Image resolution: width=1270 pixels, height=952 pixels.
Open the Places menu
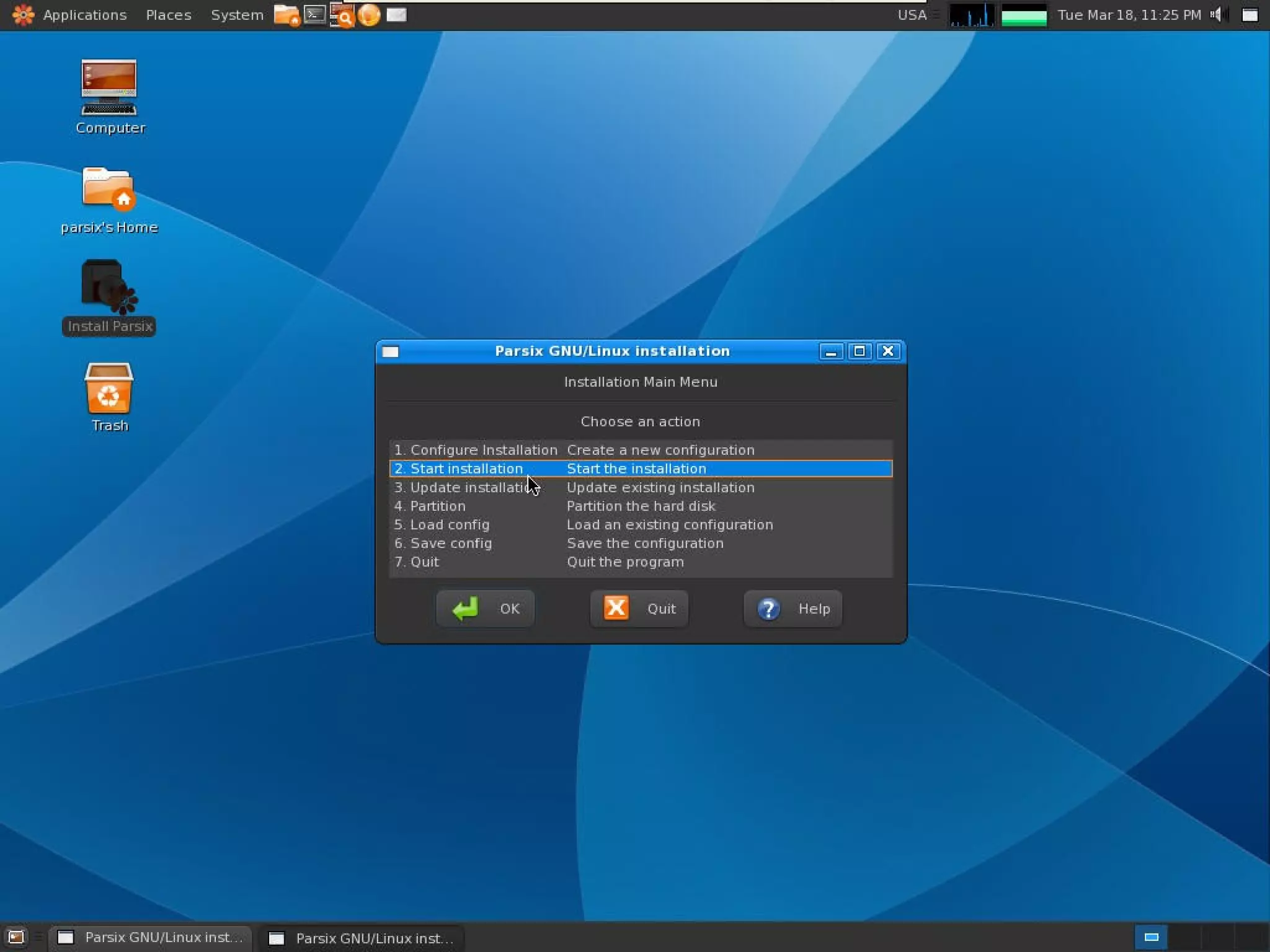click(x=168, y=15)
